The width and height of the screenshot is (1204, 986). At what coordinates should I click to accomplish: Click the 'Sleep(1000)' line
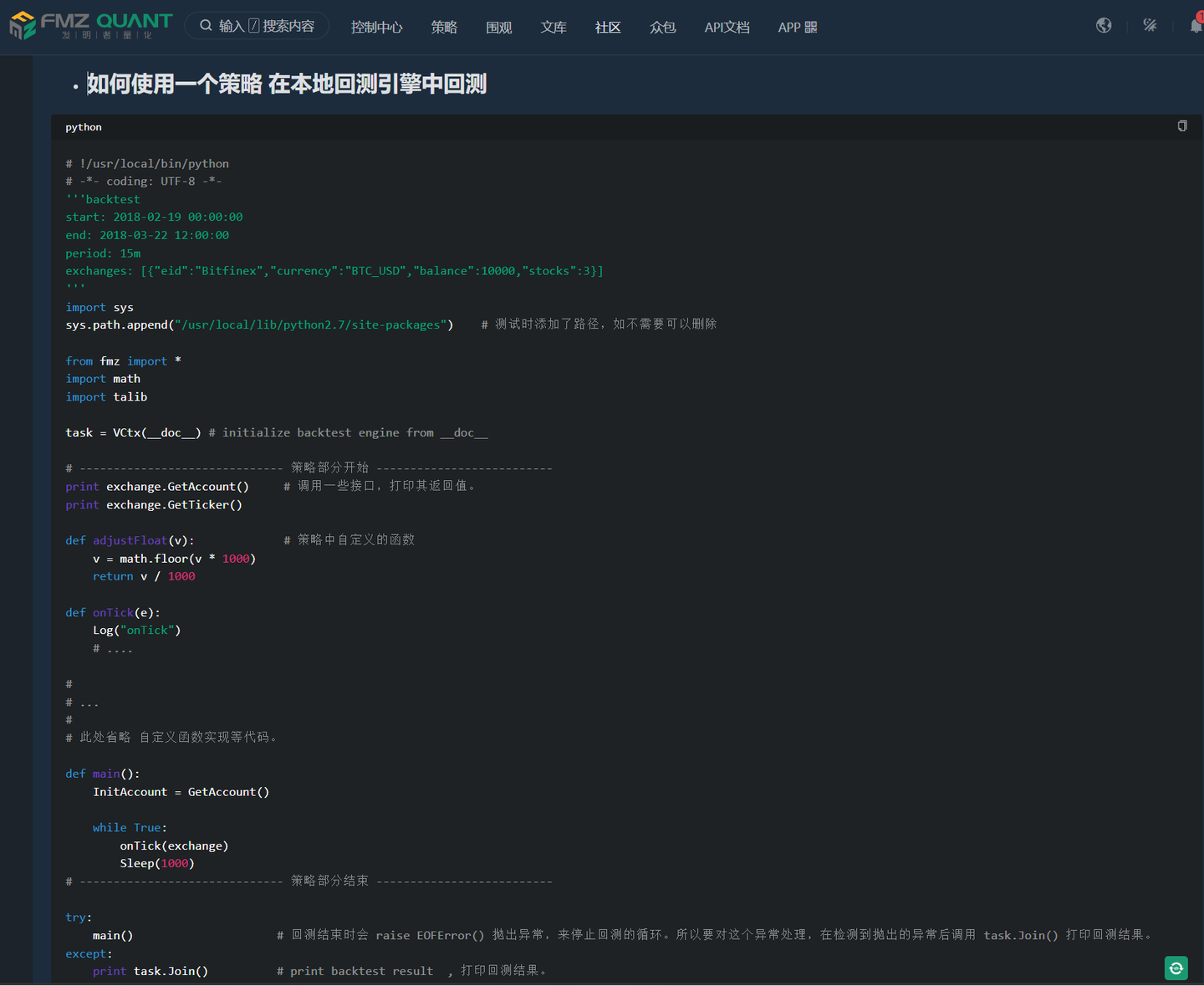point(157,864)
